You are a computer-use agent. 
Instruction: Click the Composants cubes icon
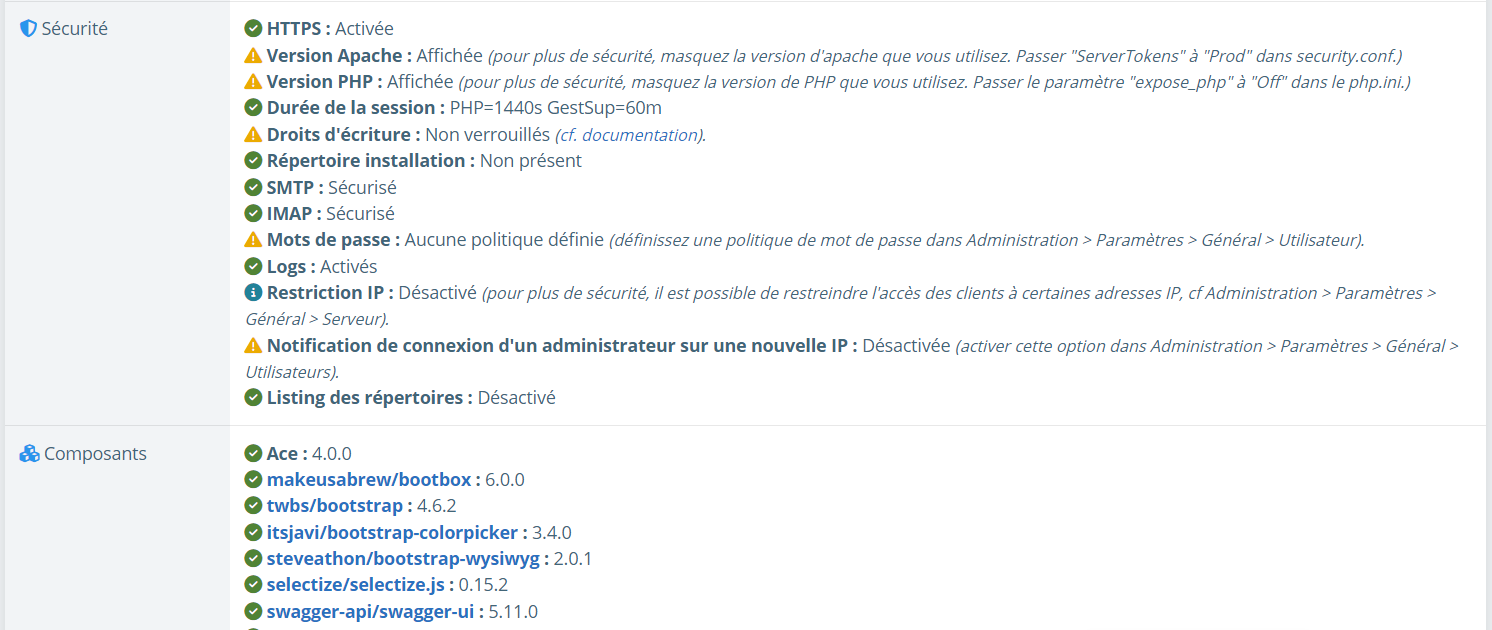[29, 454]
